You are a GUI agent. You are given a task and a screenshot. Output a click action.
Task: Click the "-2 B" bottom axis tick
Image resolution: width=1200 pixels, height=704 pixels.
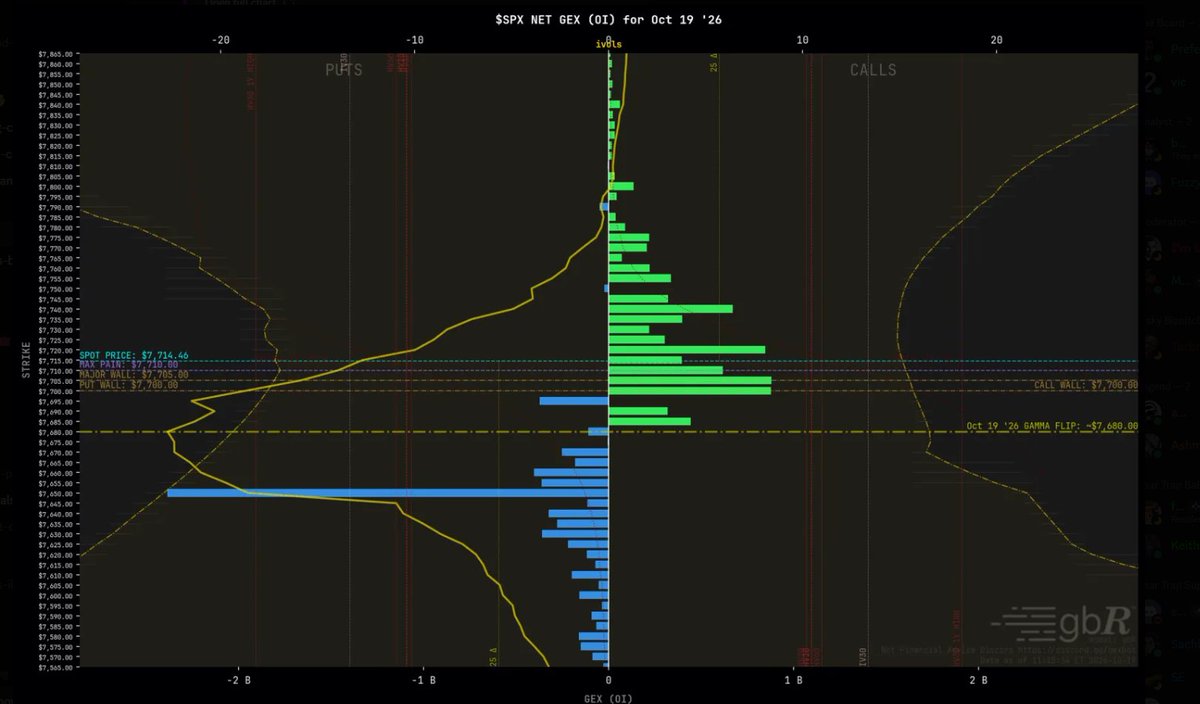238,681
